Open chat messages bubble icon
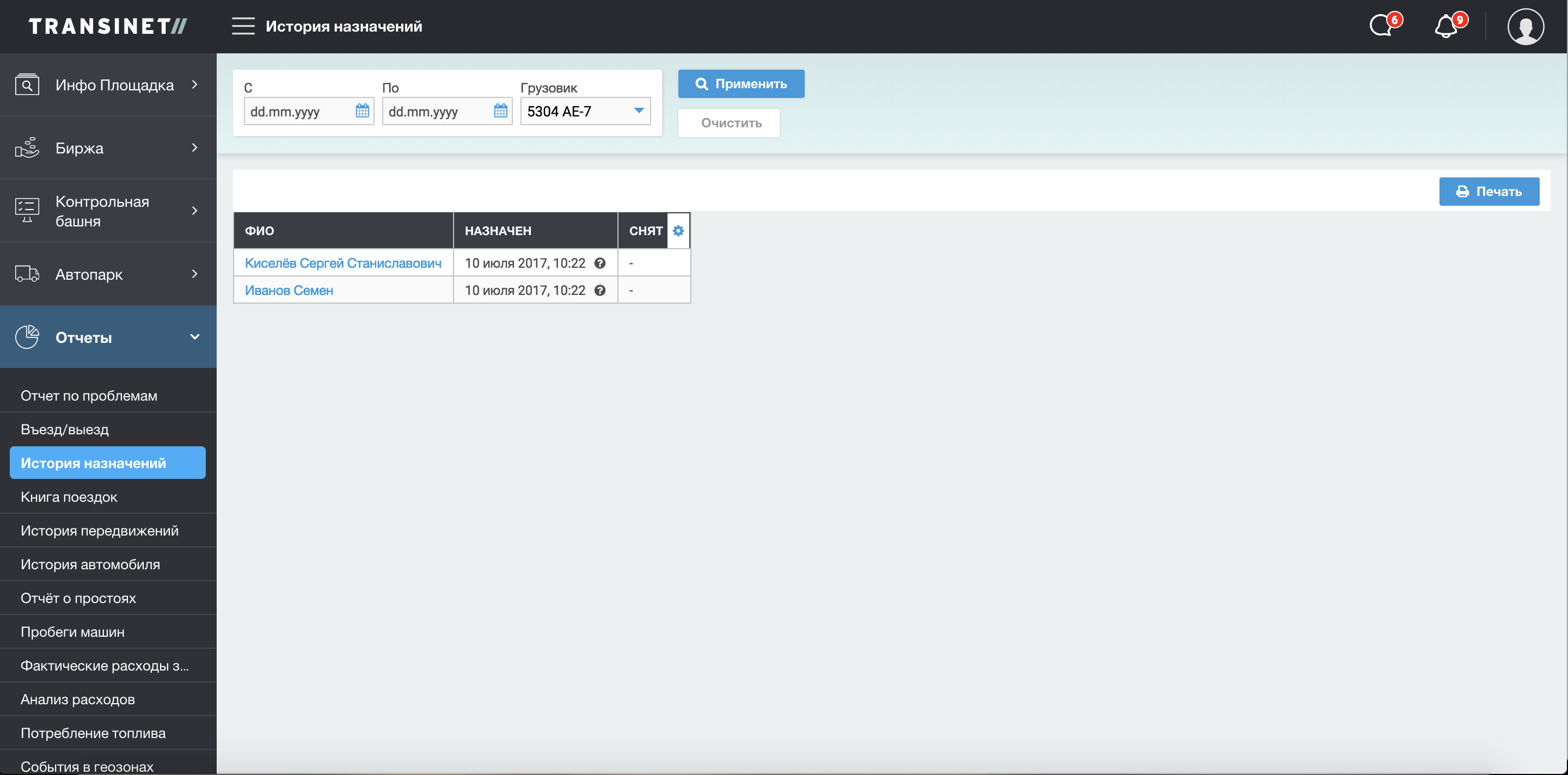 click(x=1382, y=26)
